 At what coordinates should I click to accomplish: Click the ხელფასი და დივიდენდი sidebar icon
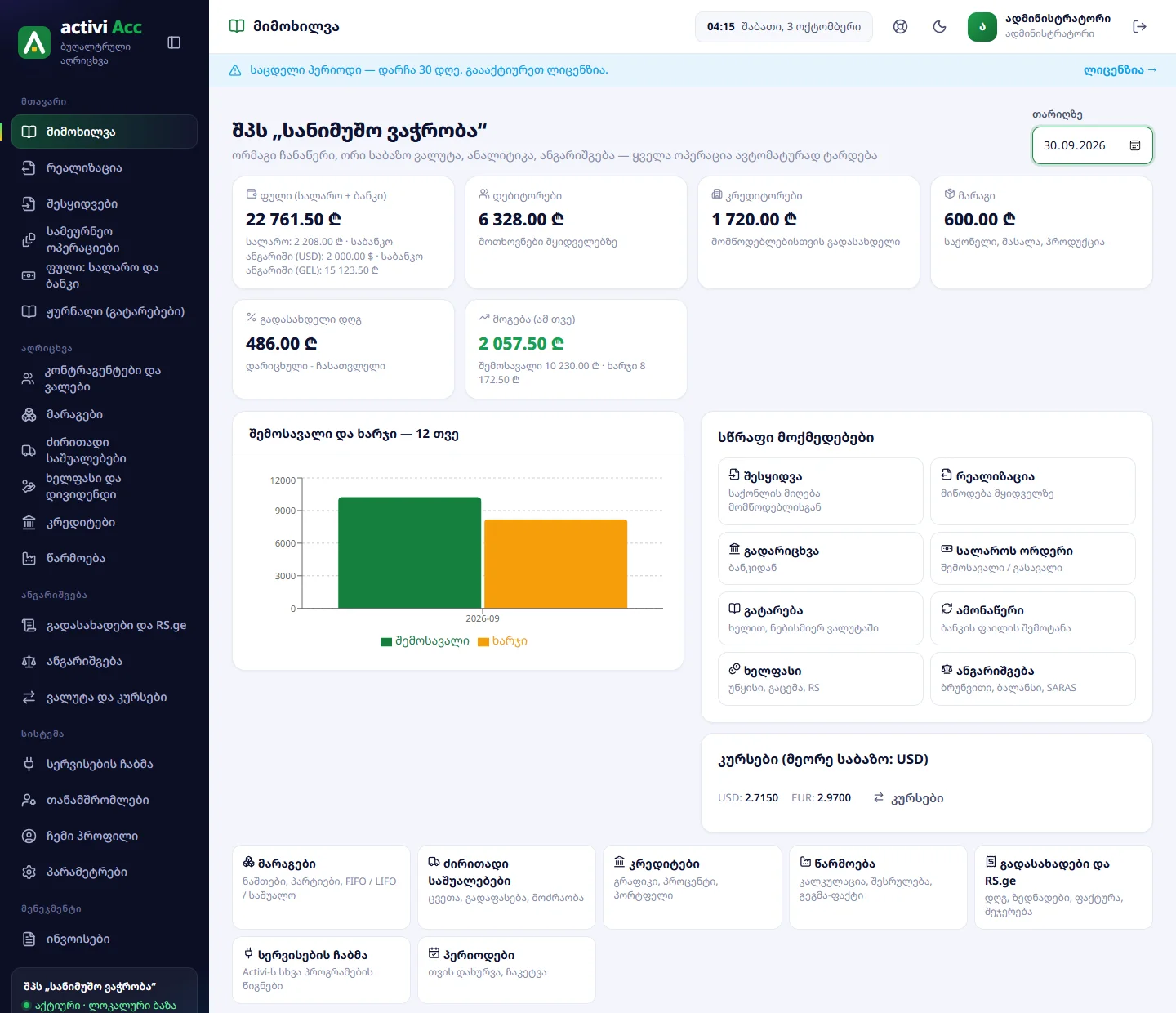(29, 486)
